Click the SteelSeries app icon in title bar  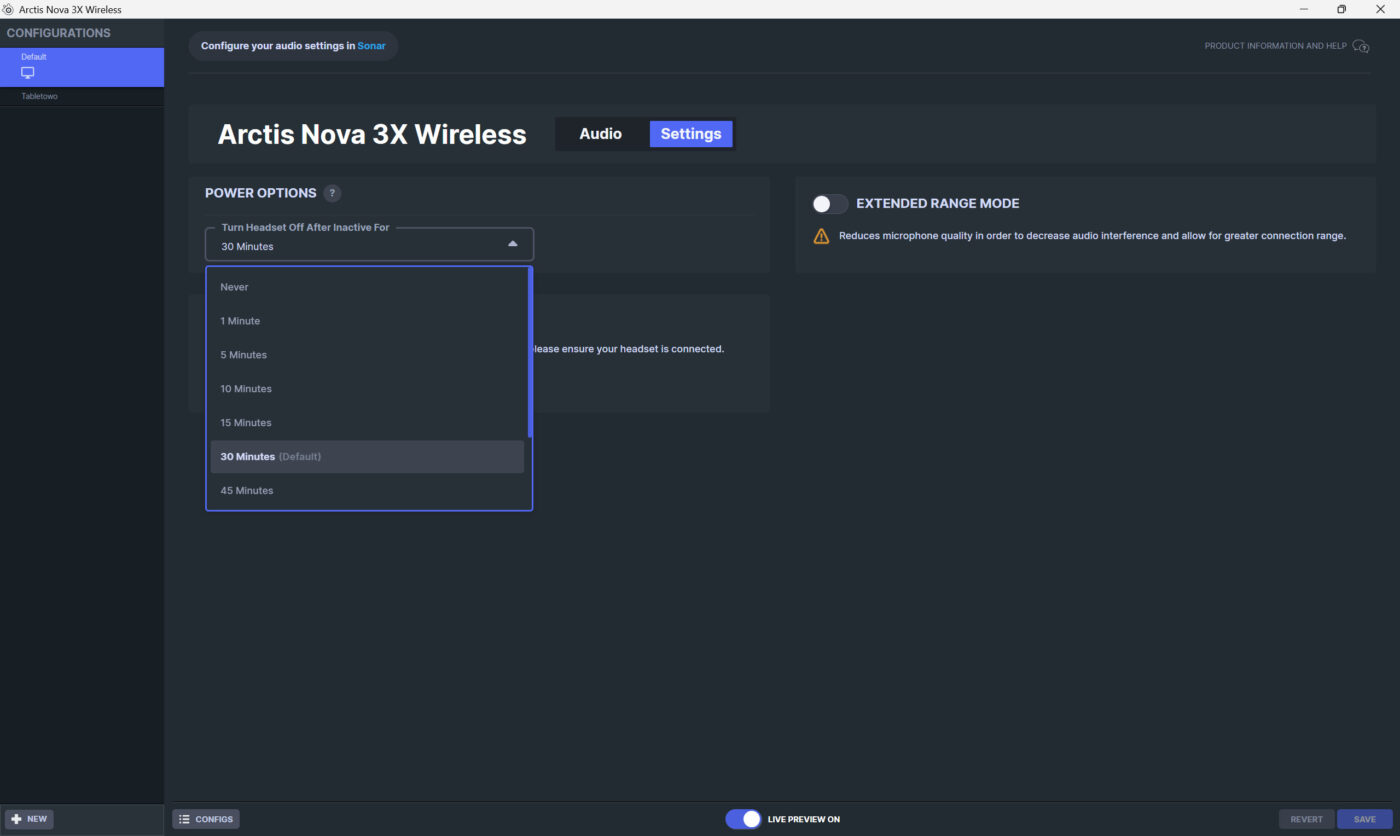click(8, 9)
